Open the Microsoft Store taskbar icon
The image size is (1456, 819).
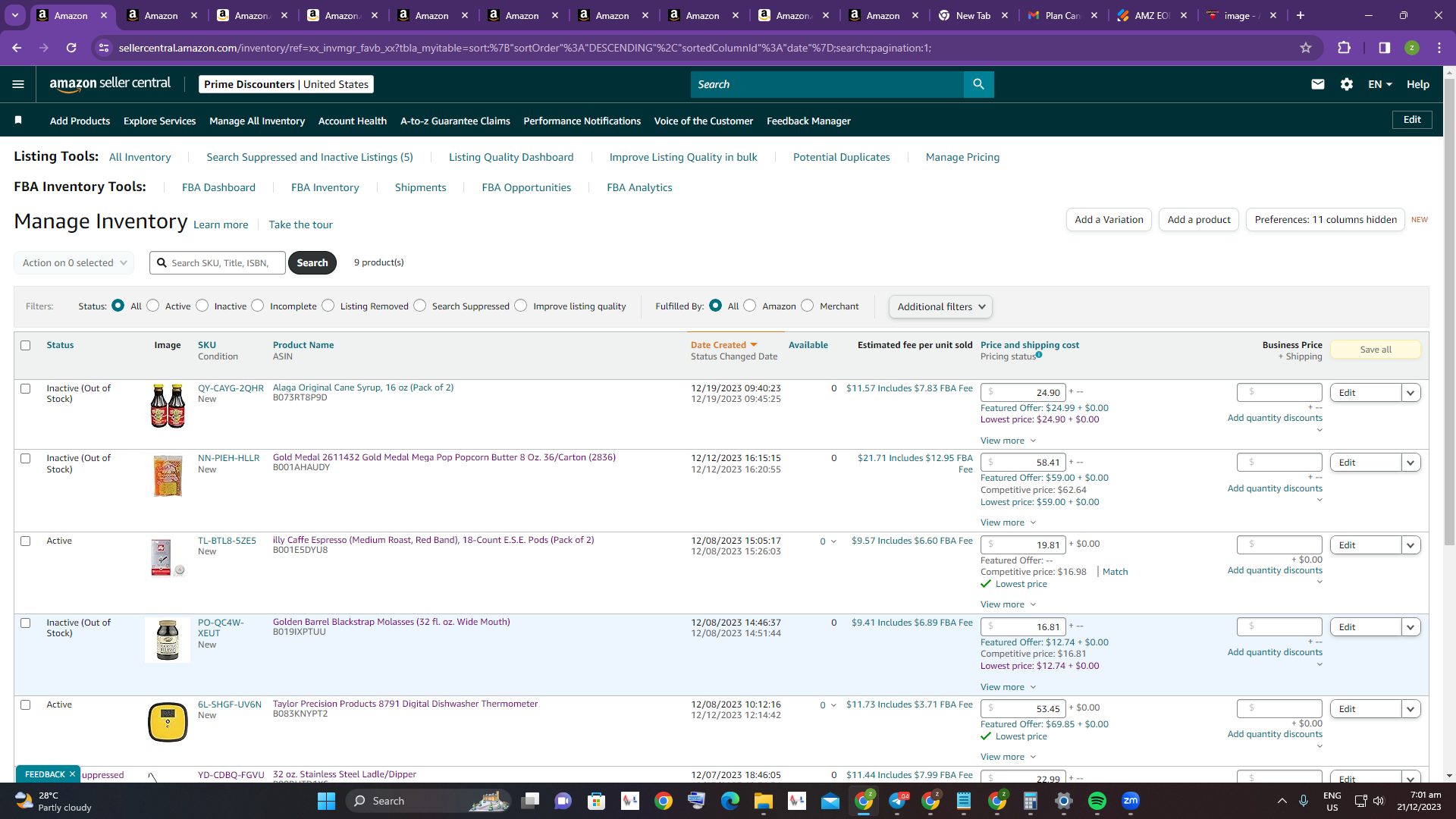[597, 801]
